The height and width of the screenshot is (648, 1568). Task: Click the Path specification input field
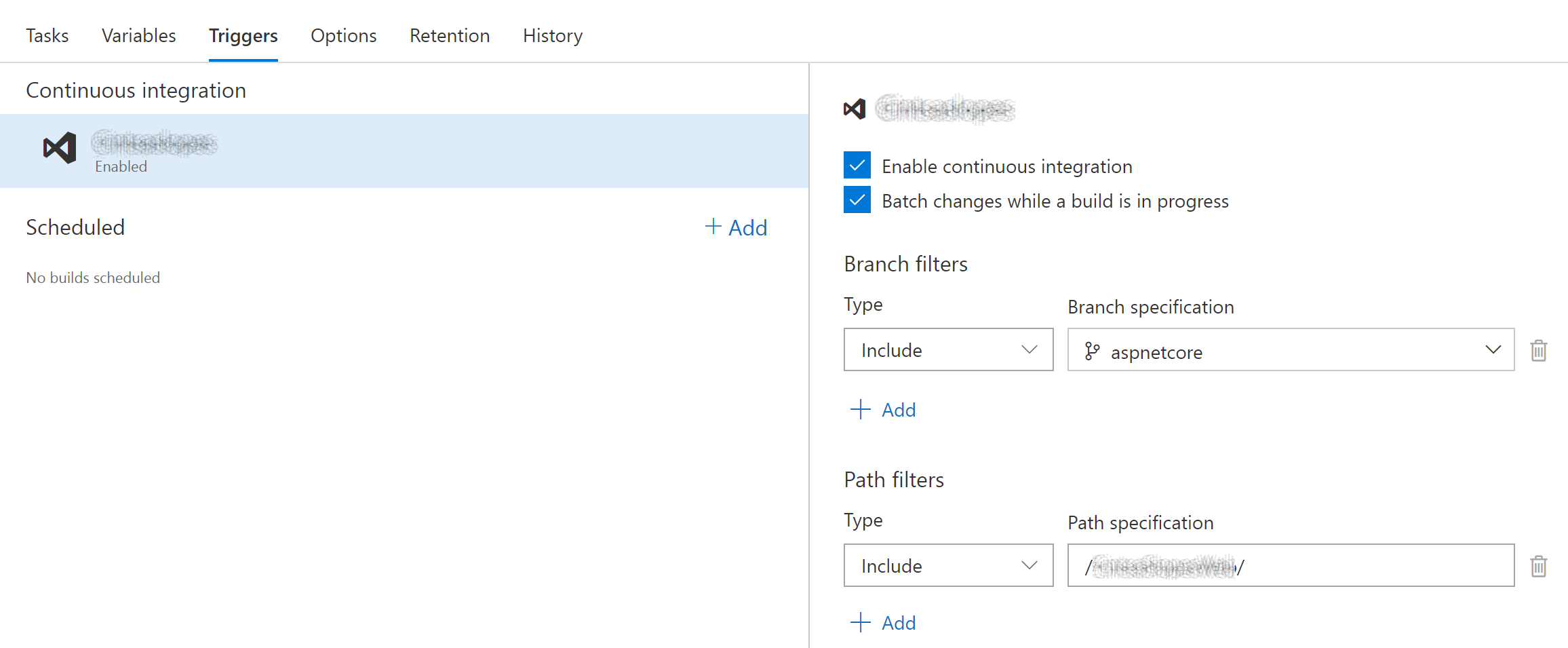(x=1291, y=565)
